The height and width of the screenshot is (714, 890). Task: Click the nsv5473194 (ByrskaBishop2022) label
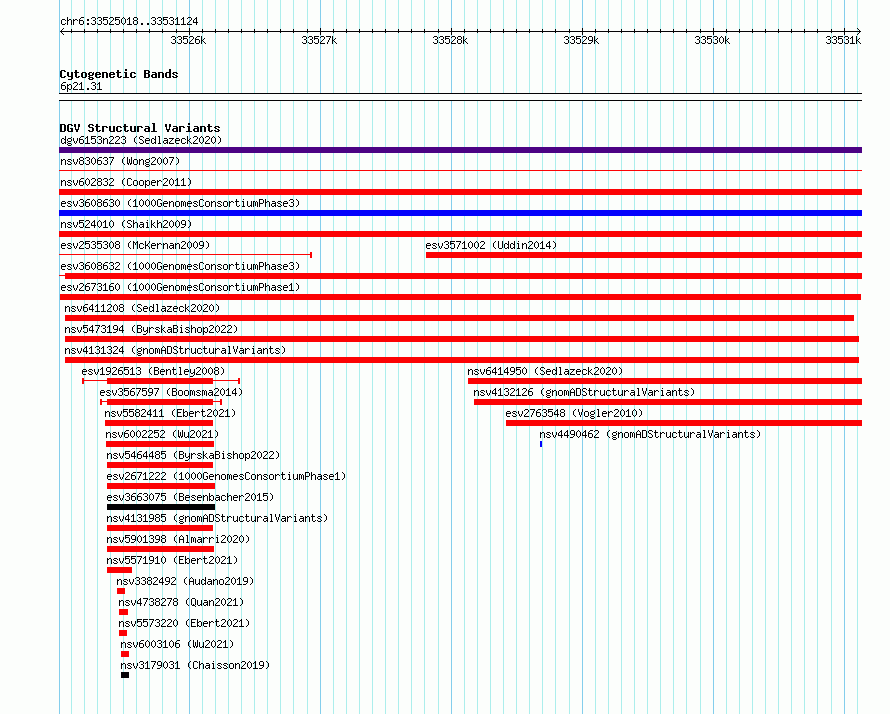point(151,329)
